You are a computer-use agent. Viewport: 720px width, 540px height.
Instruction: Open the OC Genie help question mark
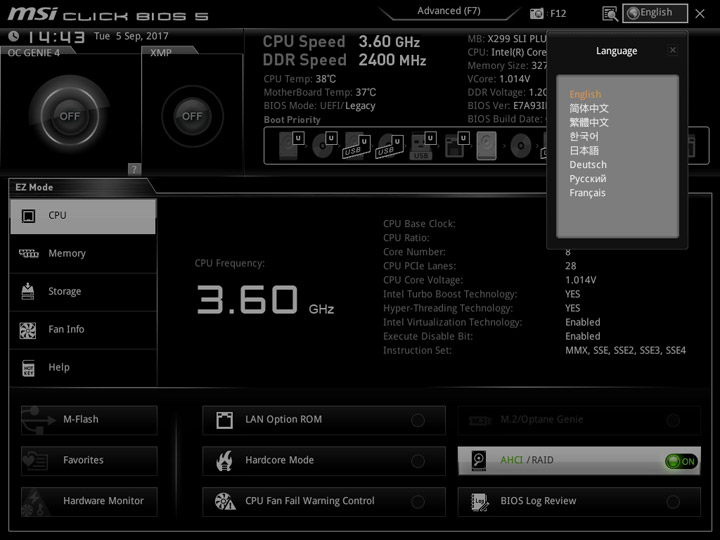coord(134,169)
